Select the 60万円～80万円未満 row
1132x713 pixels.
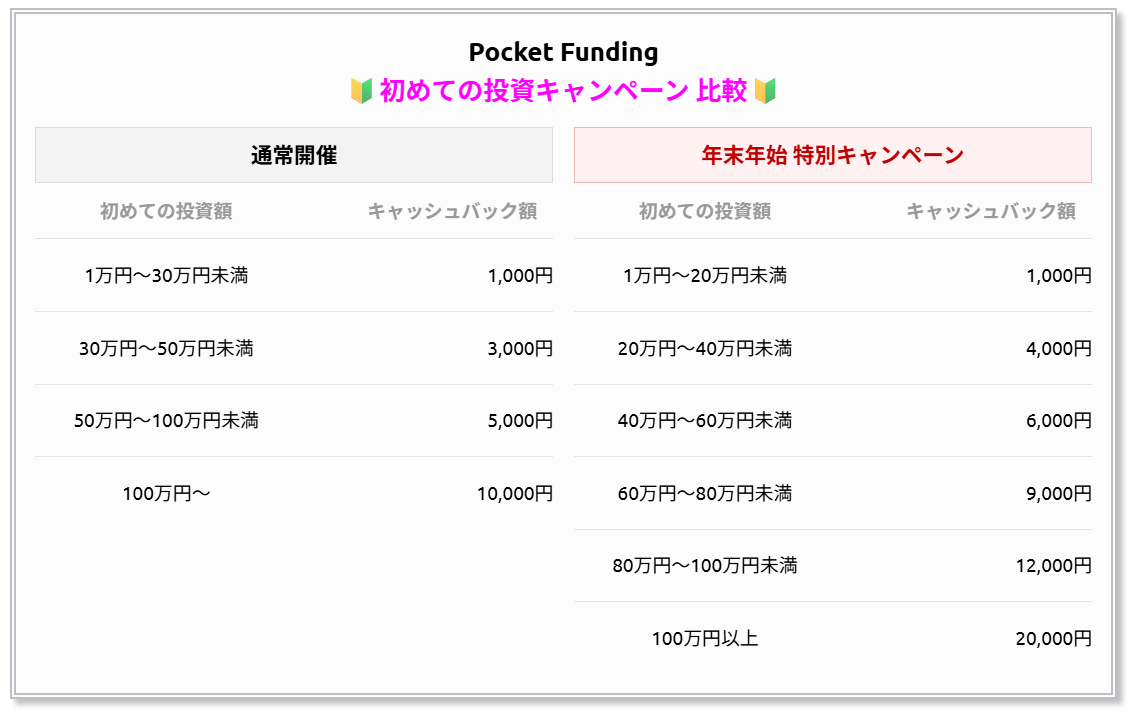(x=832, y=493)
